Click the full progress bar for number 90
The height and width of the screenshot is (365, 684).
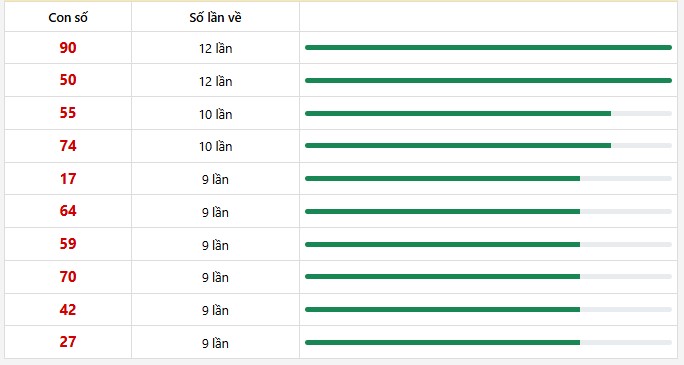488,48
